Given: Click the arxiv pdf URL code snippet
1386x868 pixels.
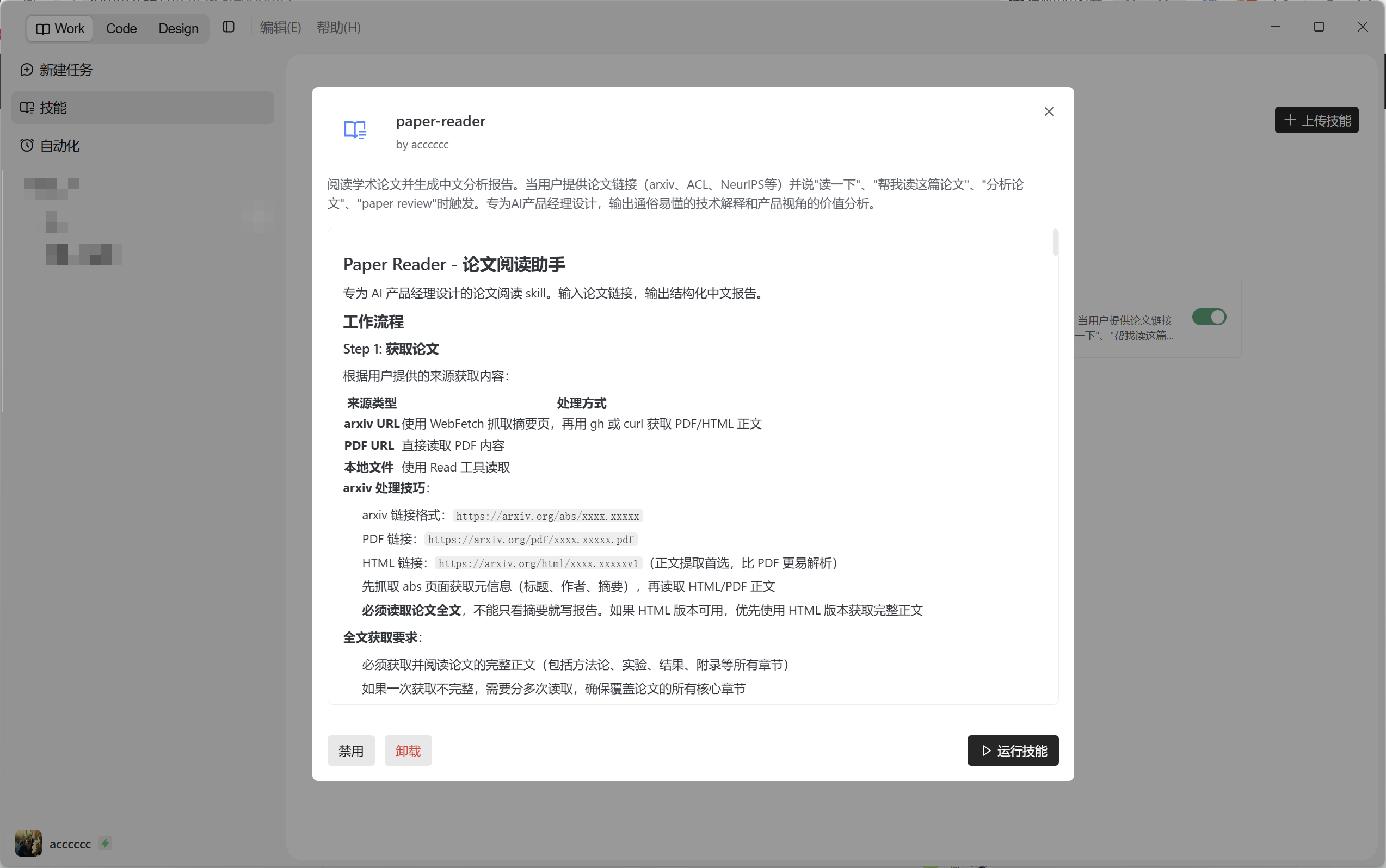Looking at the screenshot, I should 531,539.
